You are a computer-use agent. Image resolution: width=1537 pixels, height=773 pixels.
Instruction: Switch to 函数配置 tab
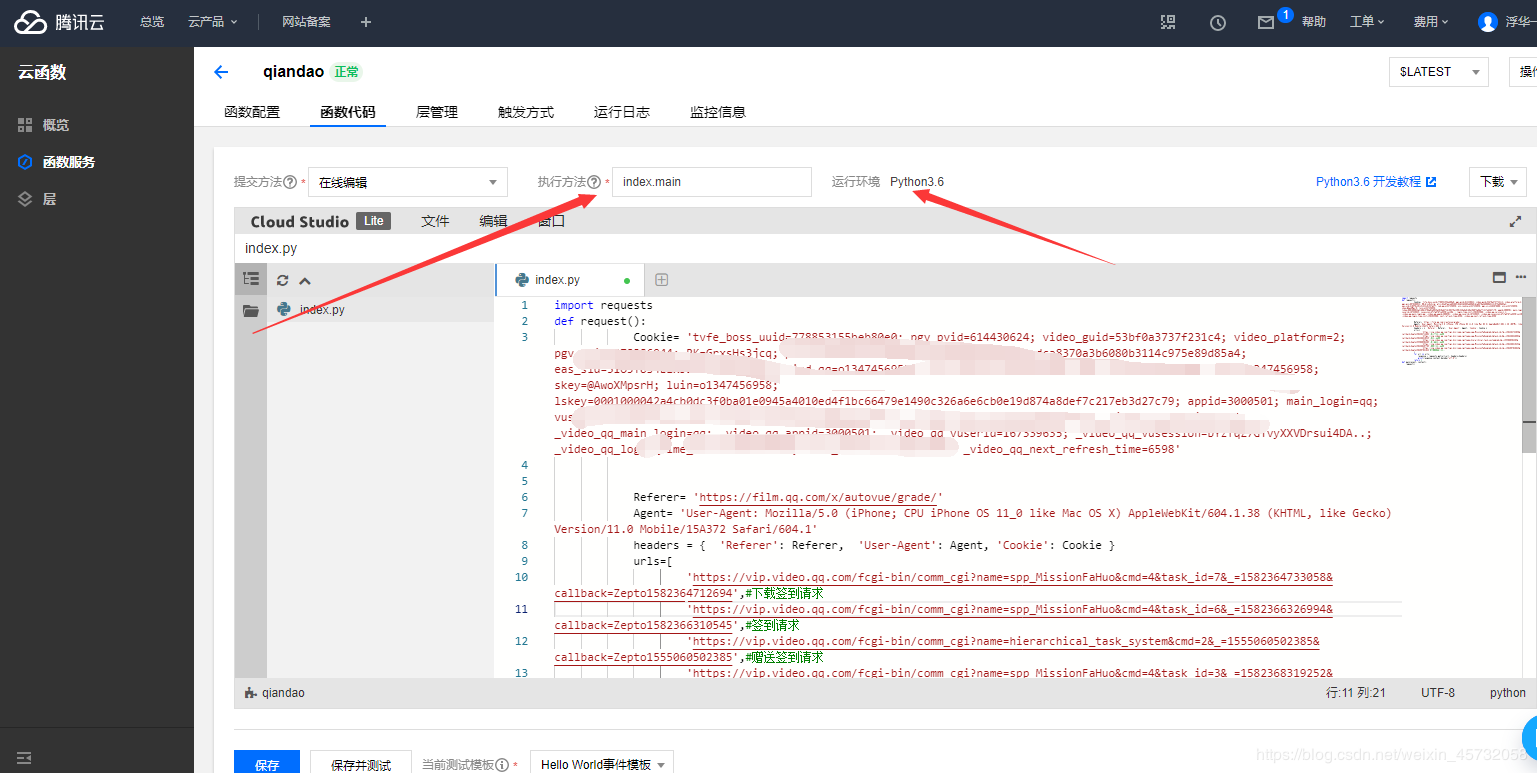coord(252,112)
